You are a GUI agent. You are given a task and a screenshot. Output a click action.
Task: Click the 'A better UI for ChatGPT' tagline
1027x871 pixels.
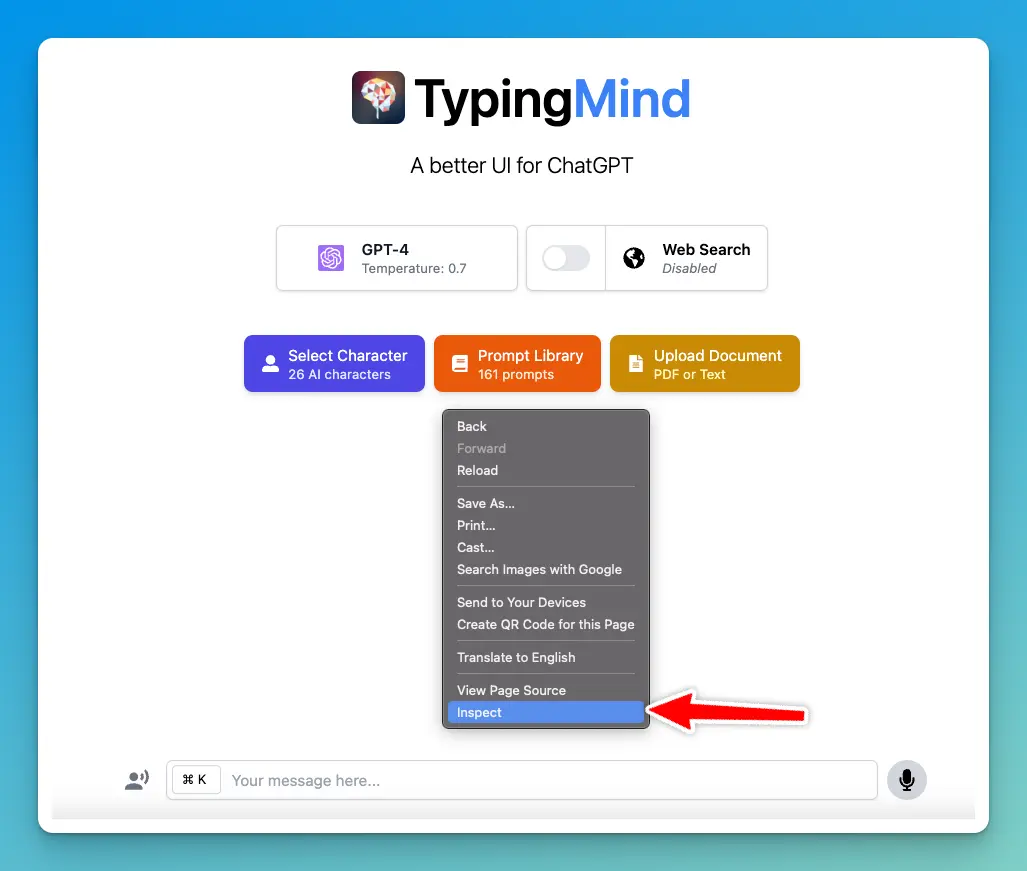click(x=521, y=166)
